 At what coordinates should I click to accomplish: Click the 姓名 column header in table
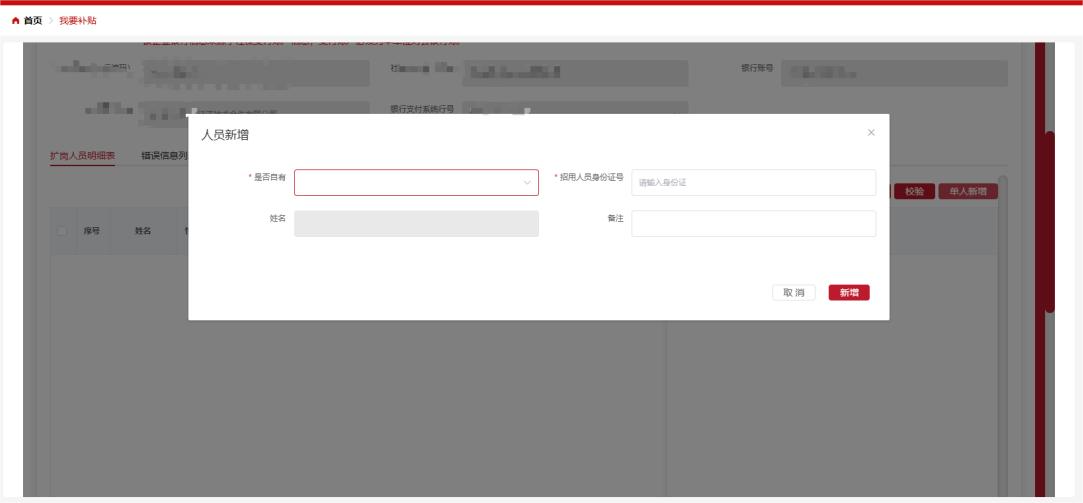(x=143, y=230)
